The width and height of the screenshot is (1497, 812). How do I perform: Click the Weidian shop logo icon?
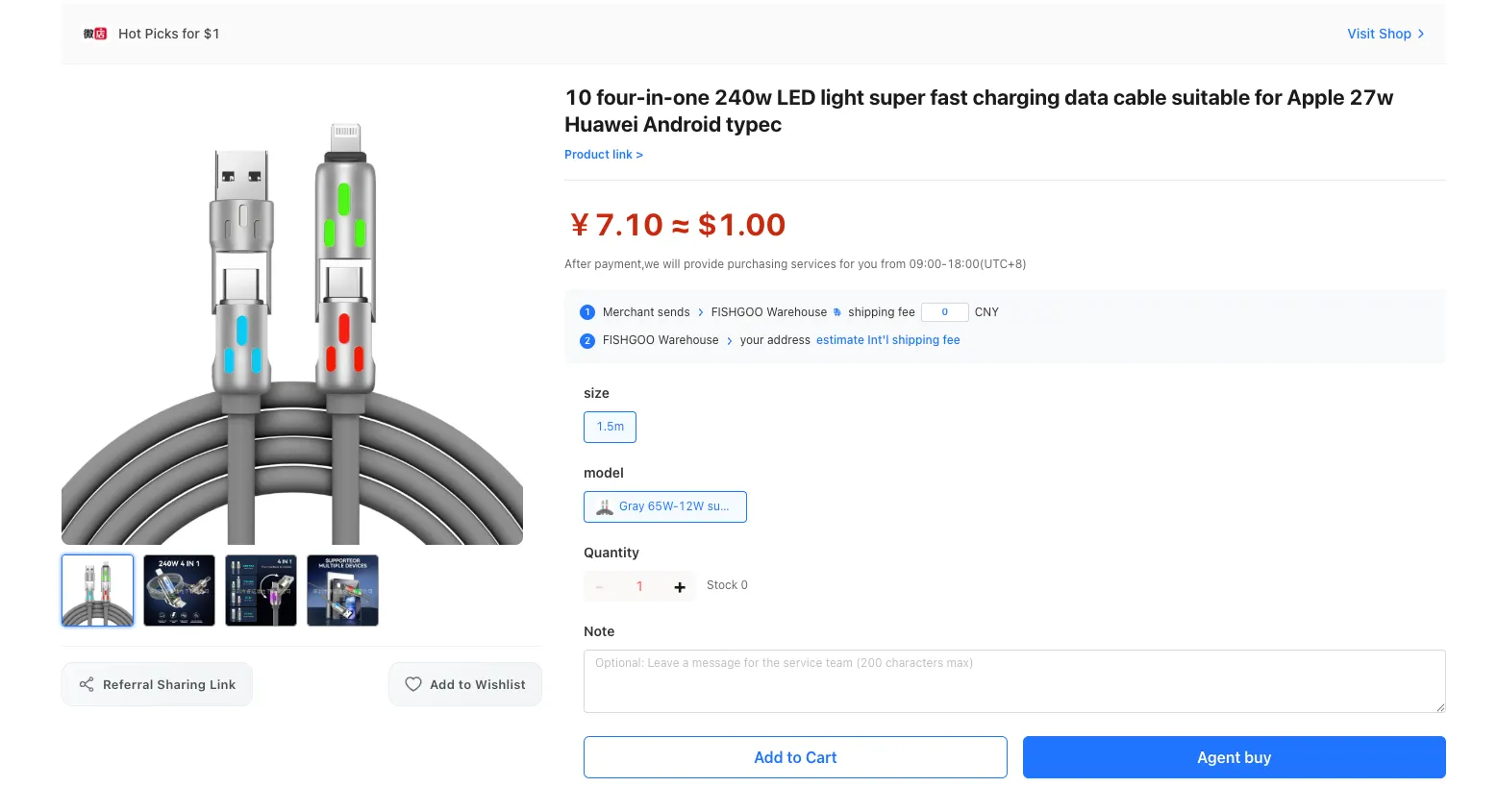[x=94, y=34]
